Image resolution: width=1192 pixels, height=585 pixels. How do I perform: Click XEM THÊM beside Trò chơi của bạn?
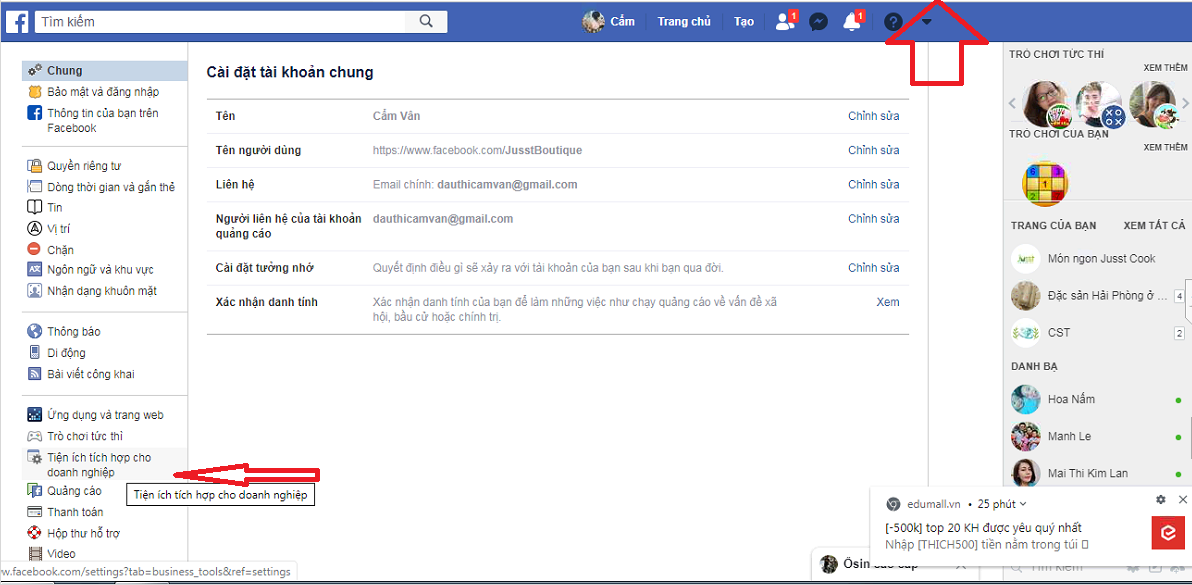point(1165,147)
